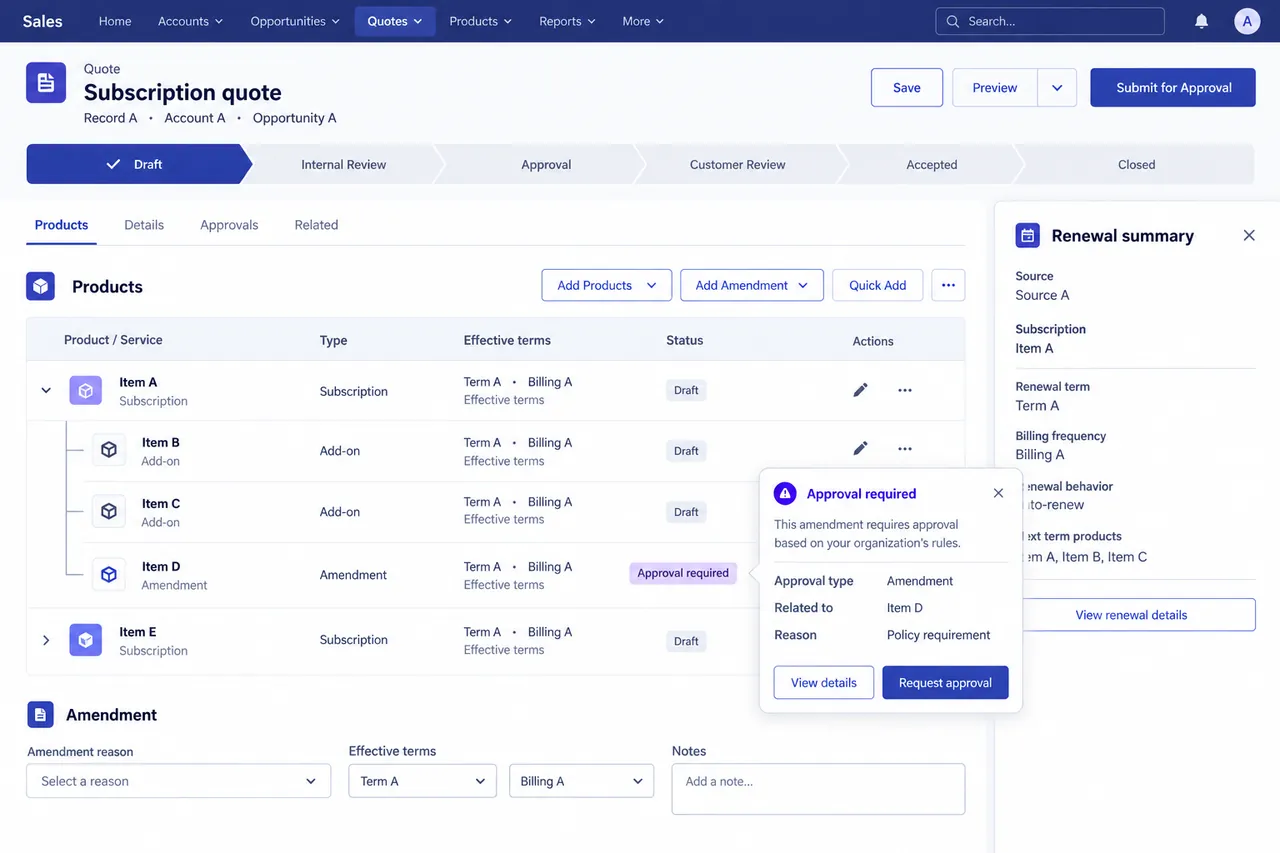Switch to the Related tab
The image size is (1280, 853).
coord(316,225)
